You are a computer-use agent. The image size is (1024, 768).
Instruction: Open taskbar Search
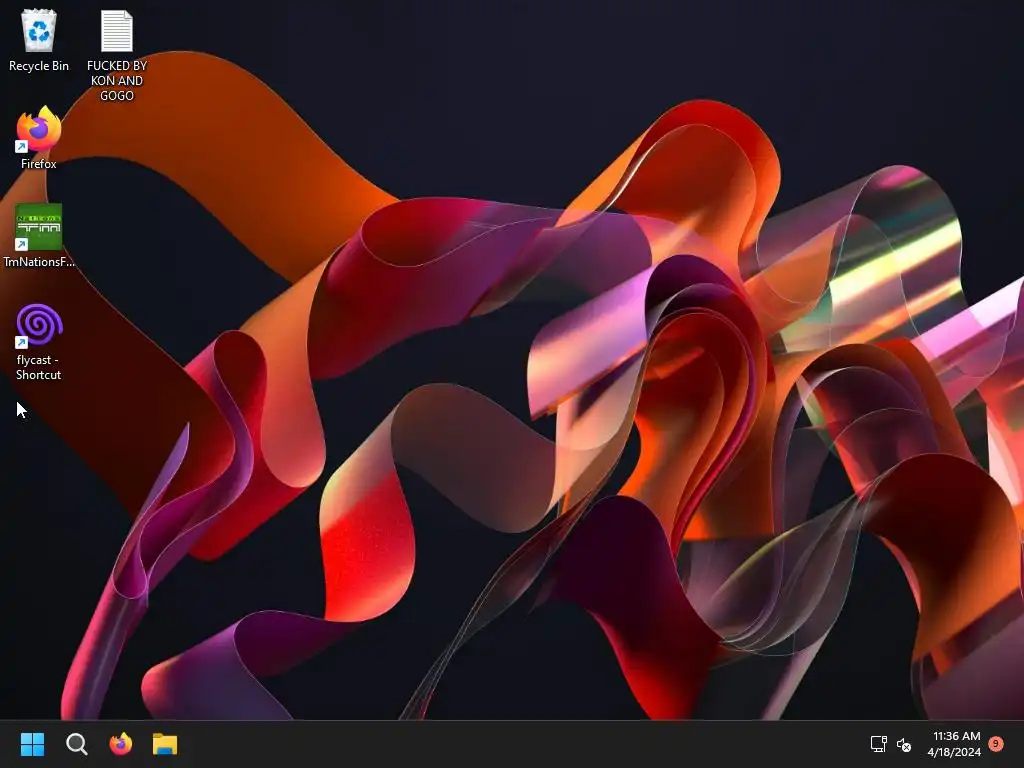pos(76,744)
